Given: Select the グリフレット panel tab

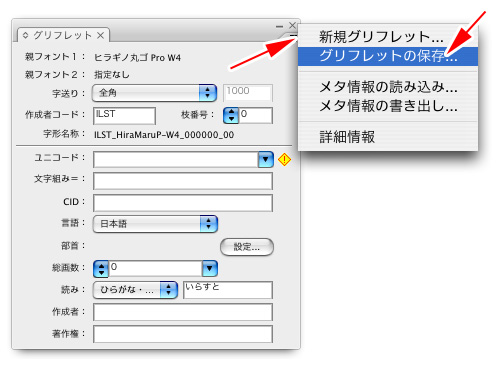Looking at the screenshot, I should [x=62, y=35].
